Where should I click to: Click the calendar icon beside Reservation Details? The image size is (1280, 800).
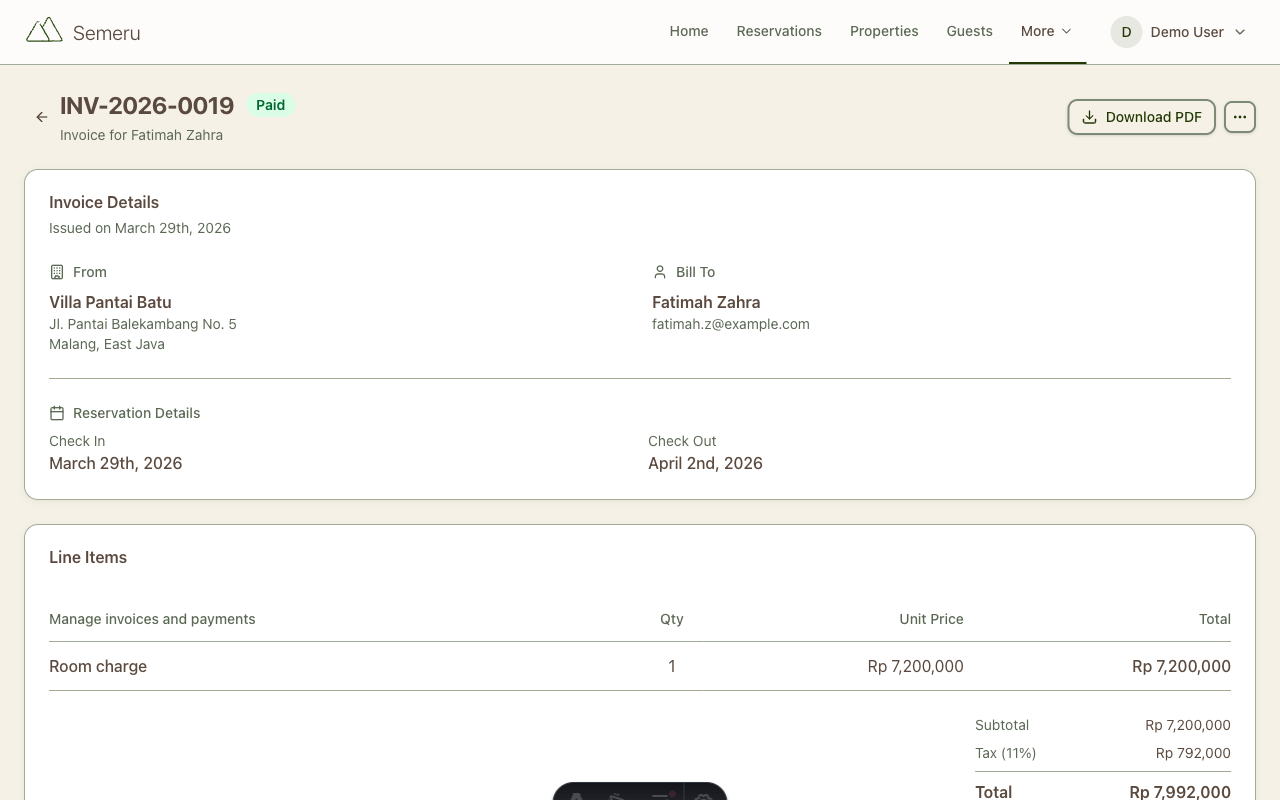[57, 413]
